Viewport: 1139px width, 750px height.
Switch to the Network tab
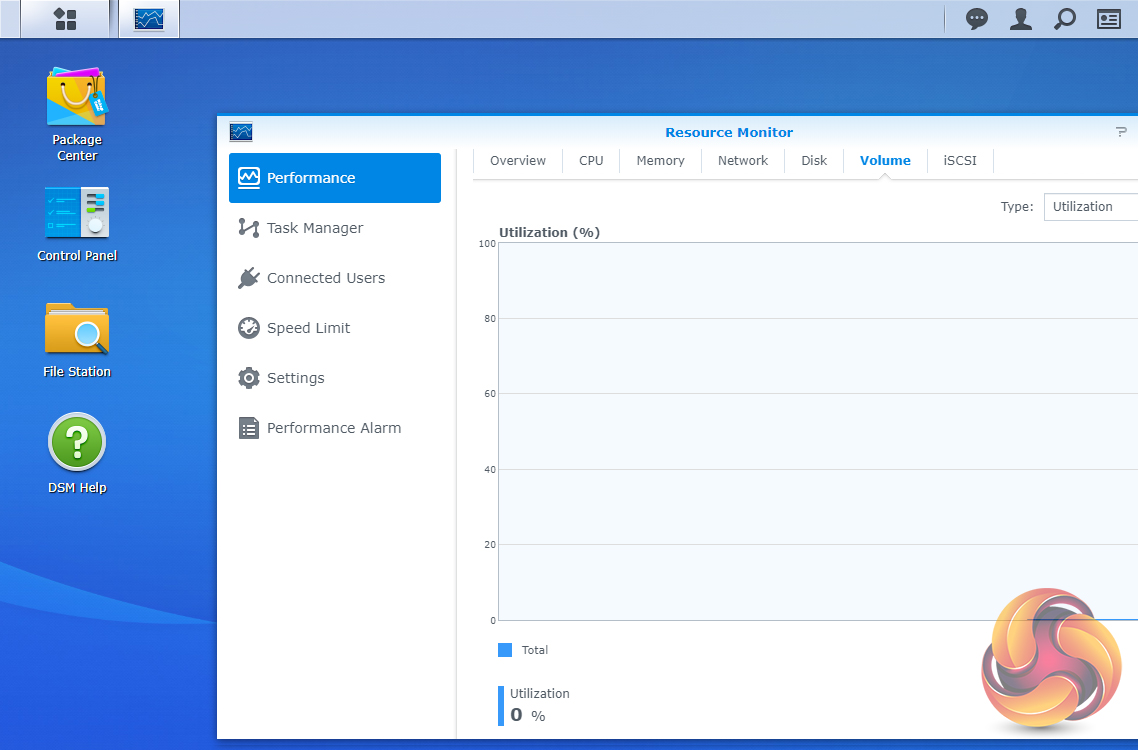(742, 161)
